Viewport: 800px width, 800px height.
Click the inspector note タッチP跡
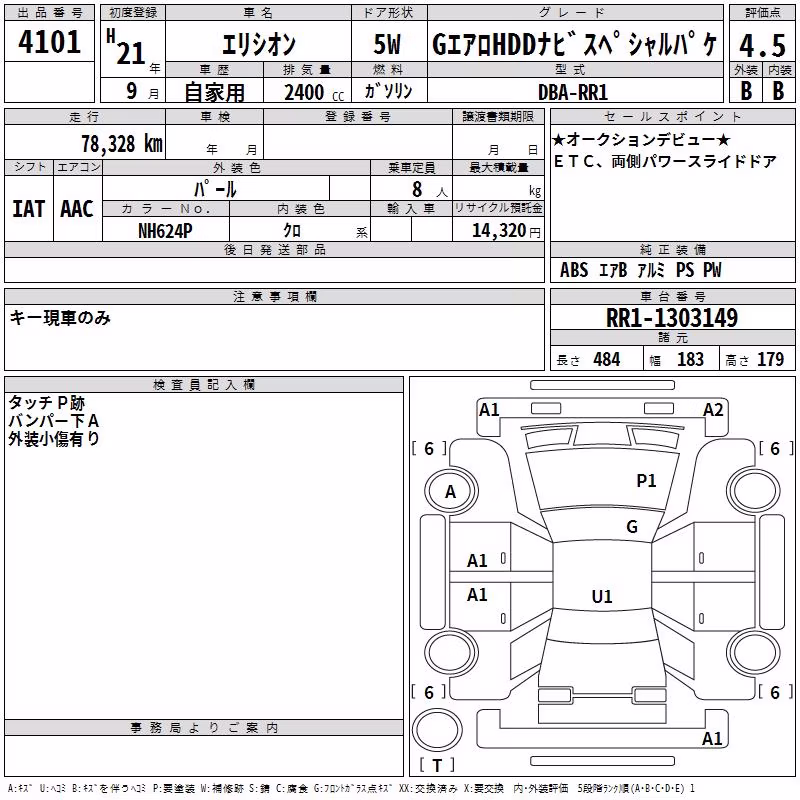click(46, 403)
